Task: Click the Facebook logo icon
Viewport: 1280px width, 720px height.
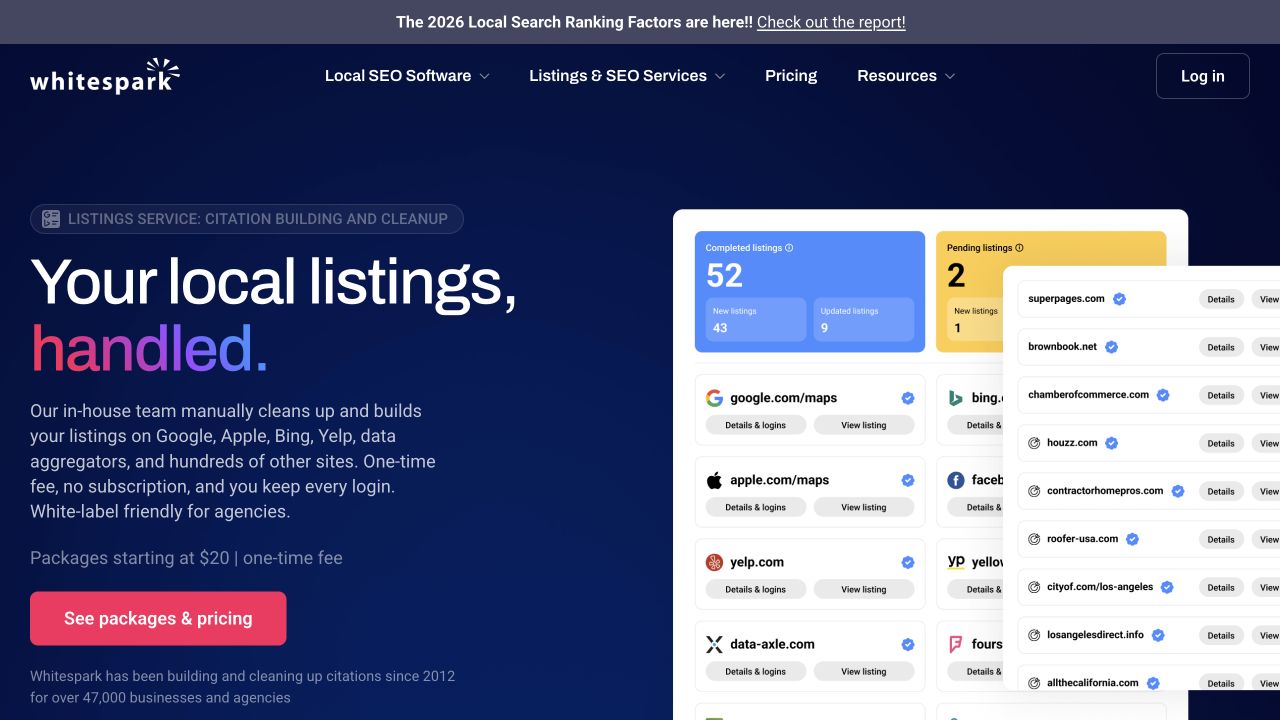Action: coord(955,480)
